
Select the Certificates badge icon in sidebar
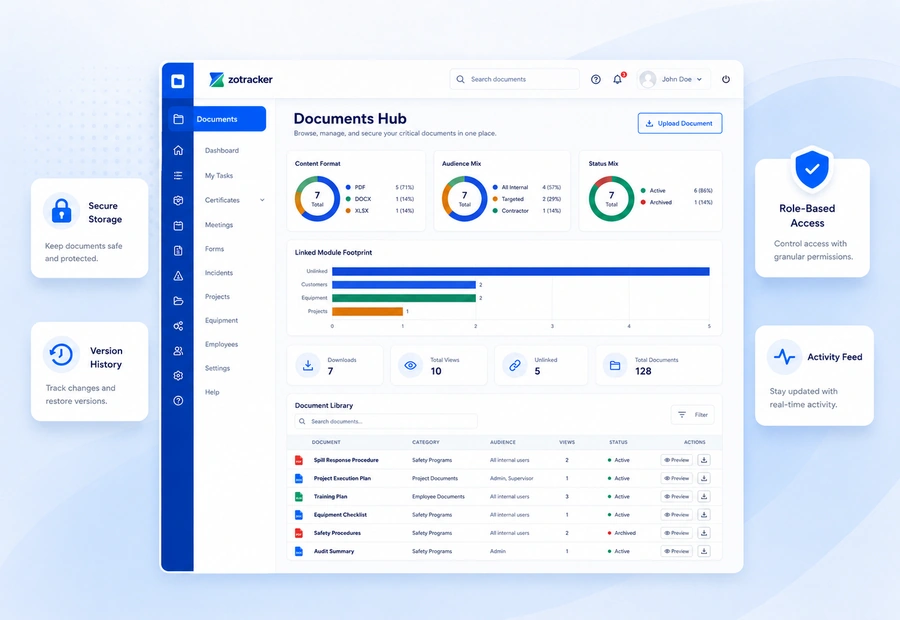pos(178,200)
